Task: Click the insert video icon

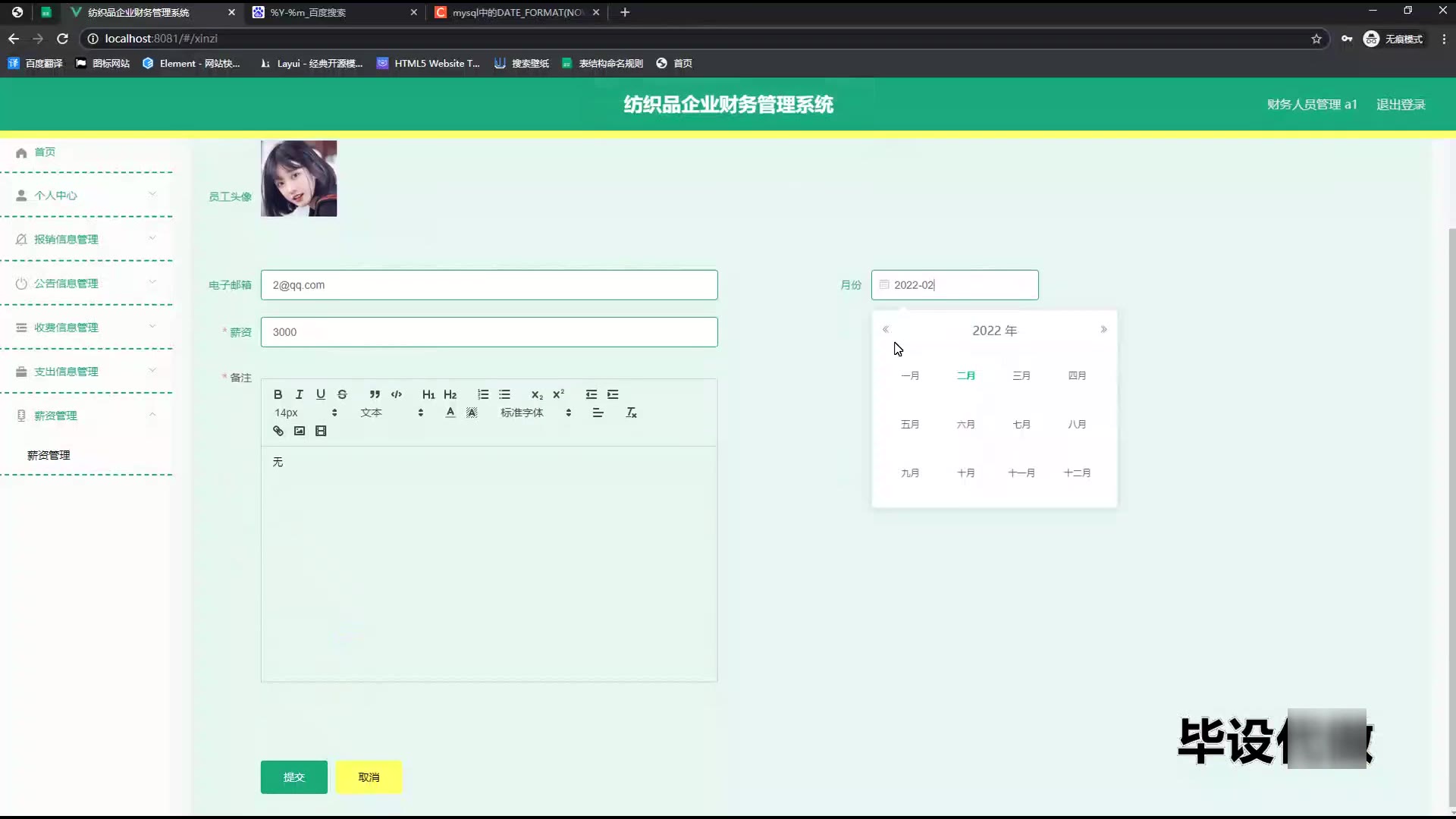Action: coord(321,431)
